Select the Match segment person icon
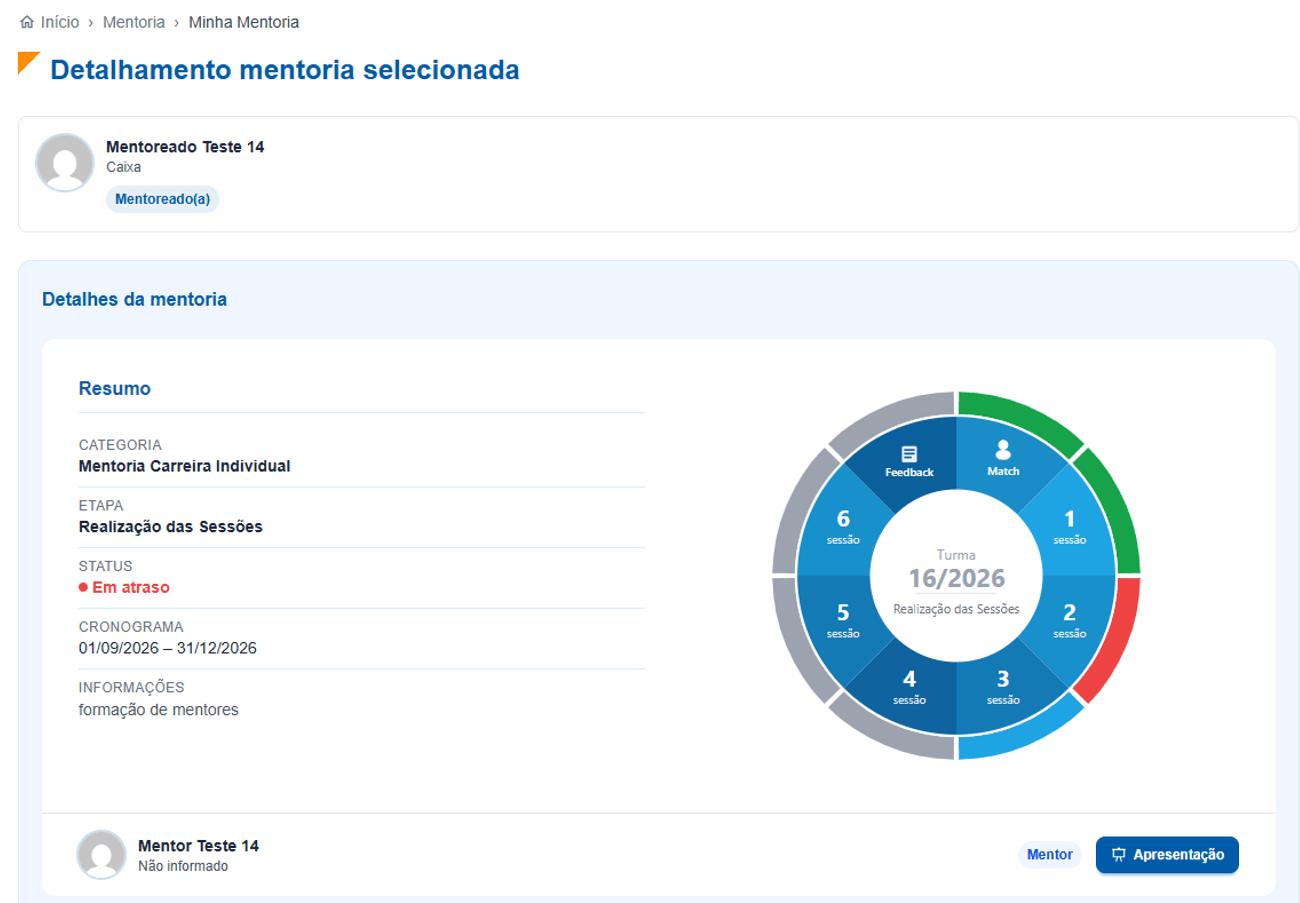 [1003, 449]
